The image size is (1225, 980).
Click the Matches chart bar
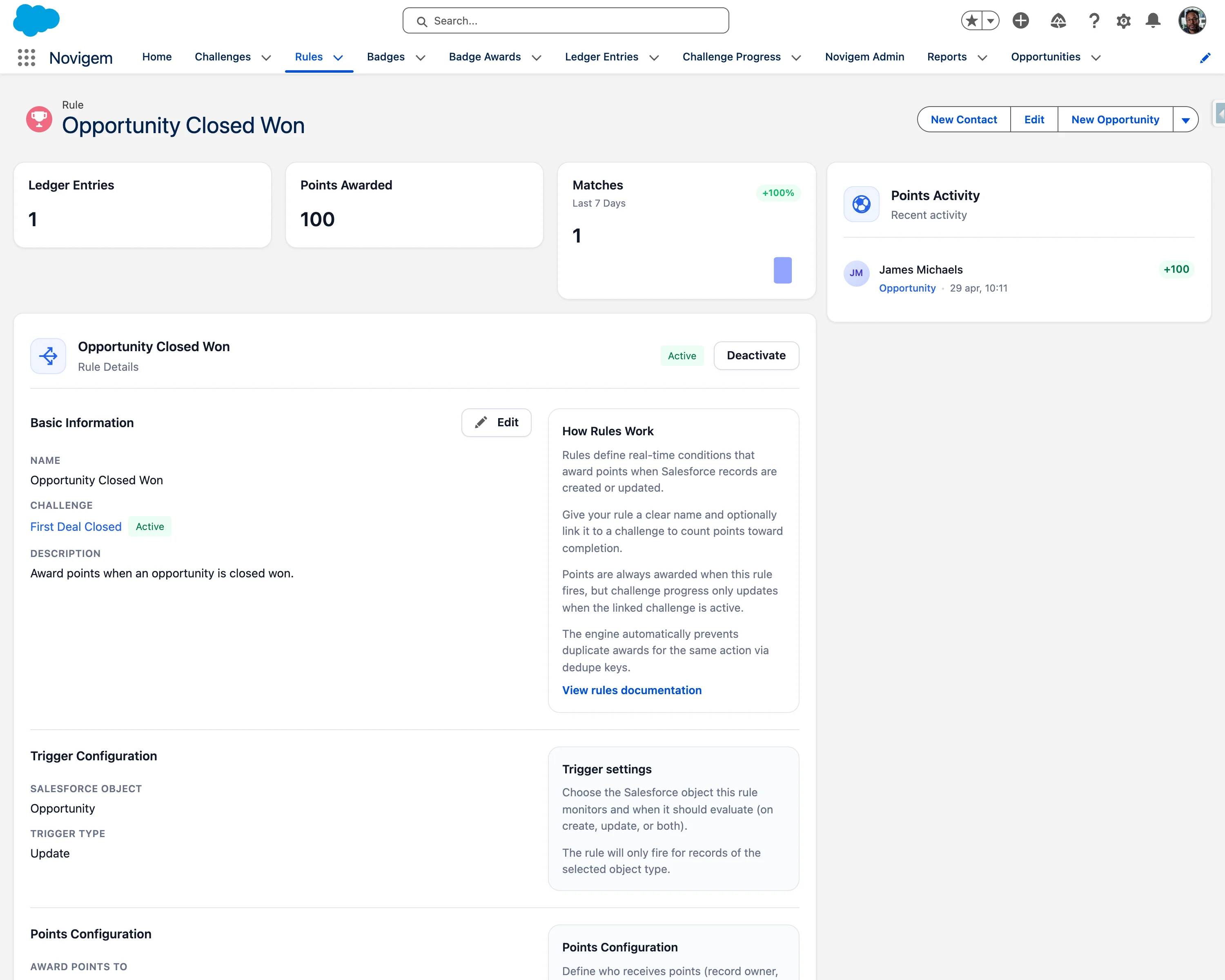click(782, 270)
